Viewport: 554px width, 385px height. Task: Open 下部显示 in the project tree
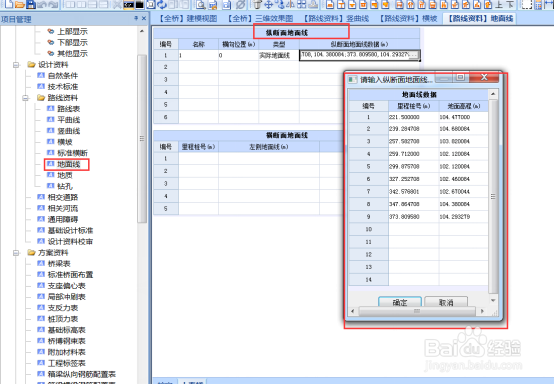67,42
